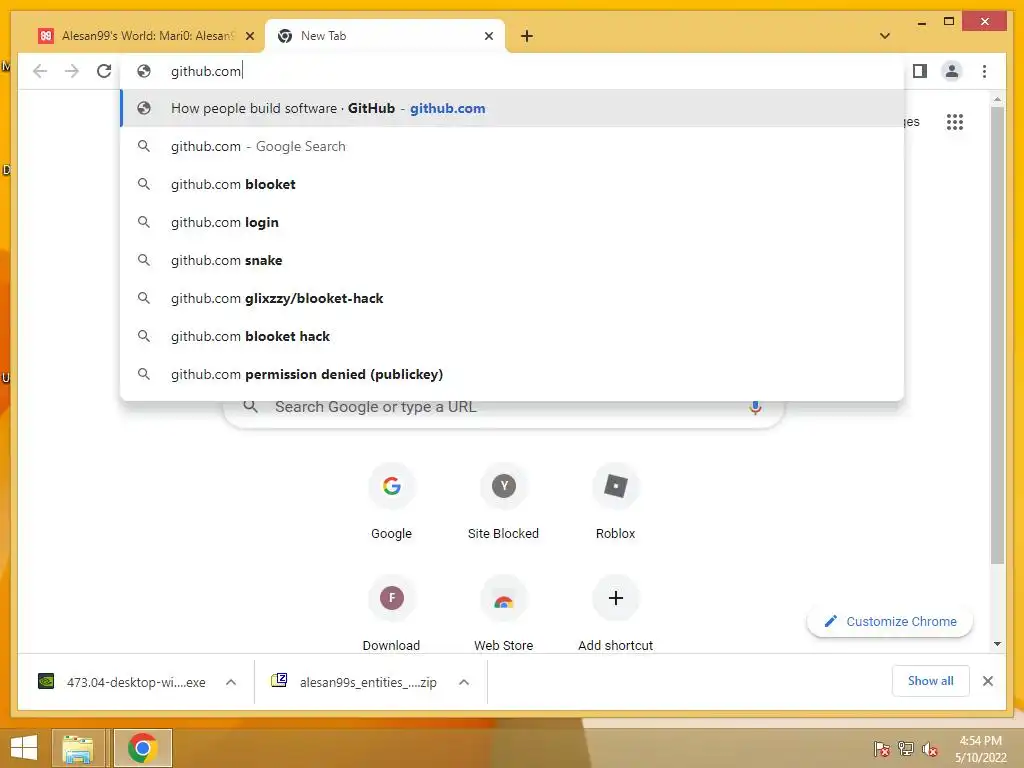The height and width of the screenshot is (768, 1024).
Task: Select the New Tab tab
Action: click(385, 36)
